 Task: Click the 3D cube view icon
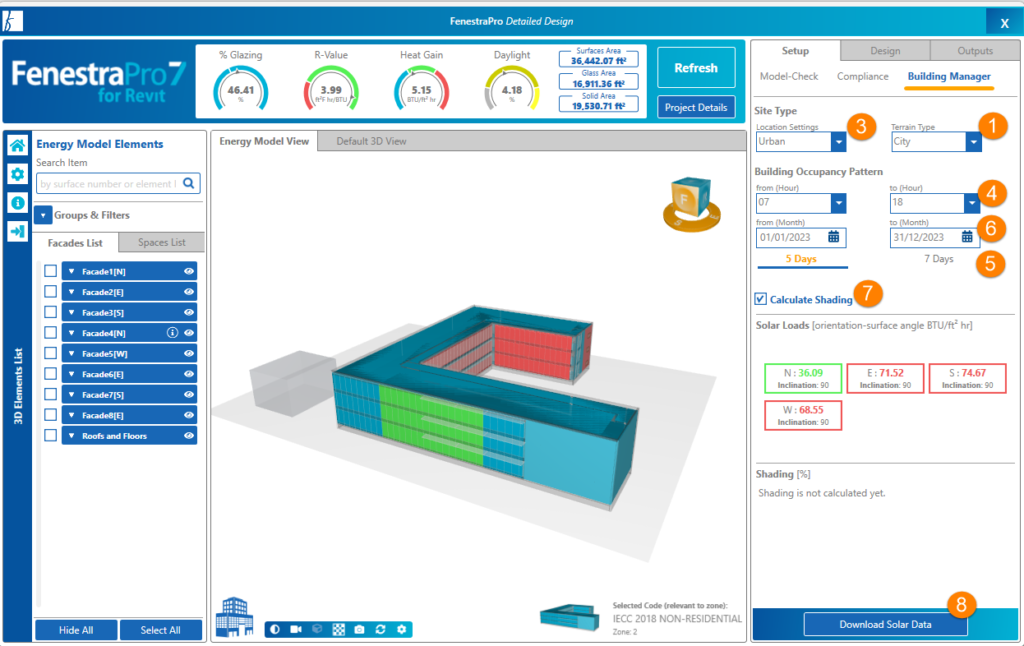tap(317, 629)
